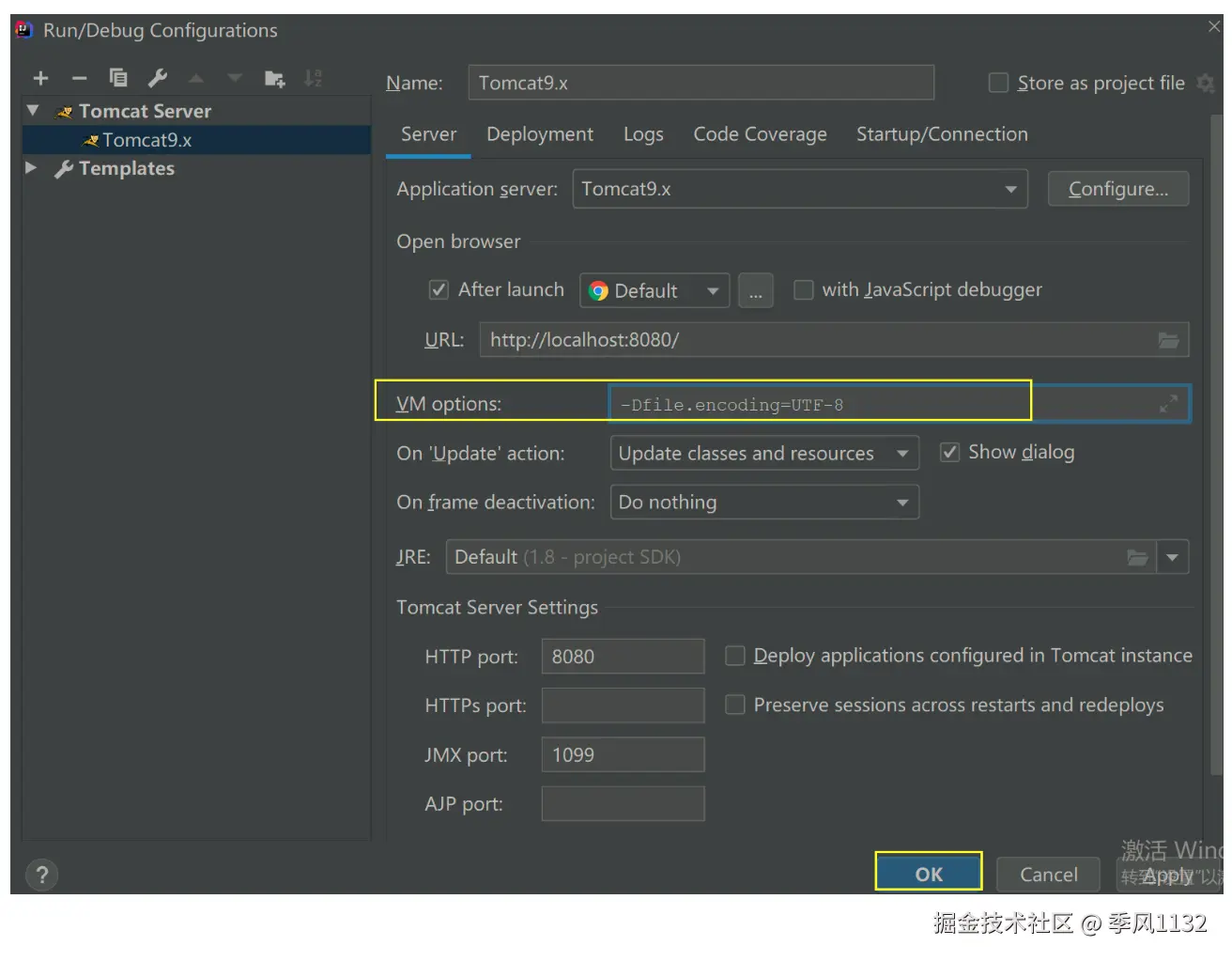
Task: Select the Templates tree item
Action: click(127, 168)
